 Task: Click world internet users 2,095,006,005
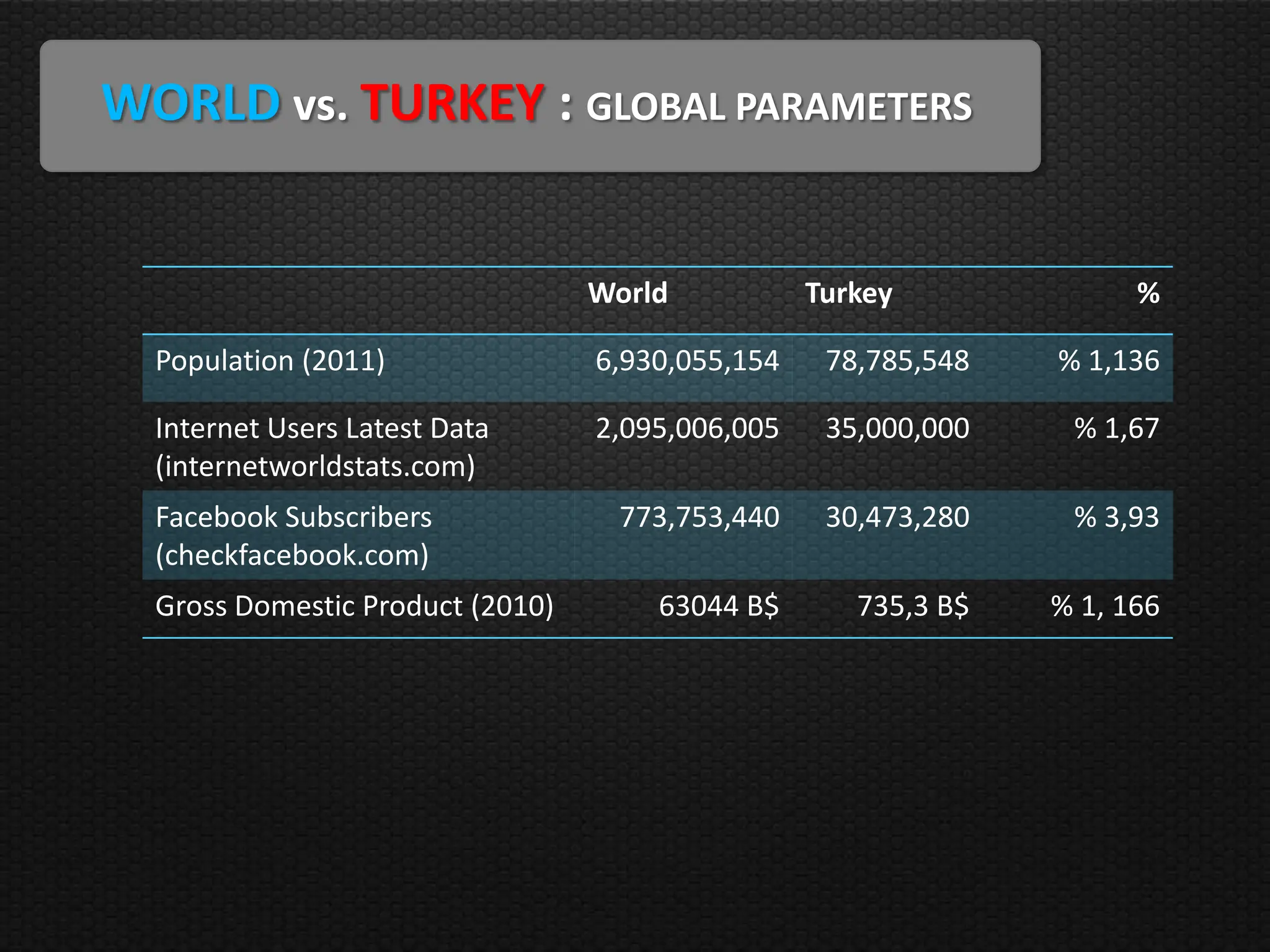coord(687,428)
